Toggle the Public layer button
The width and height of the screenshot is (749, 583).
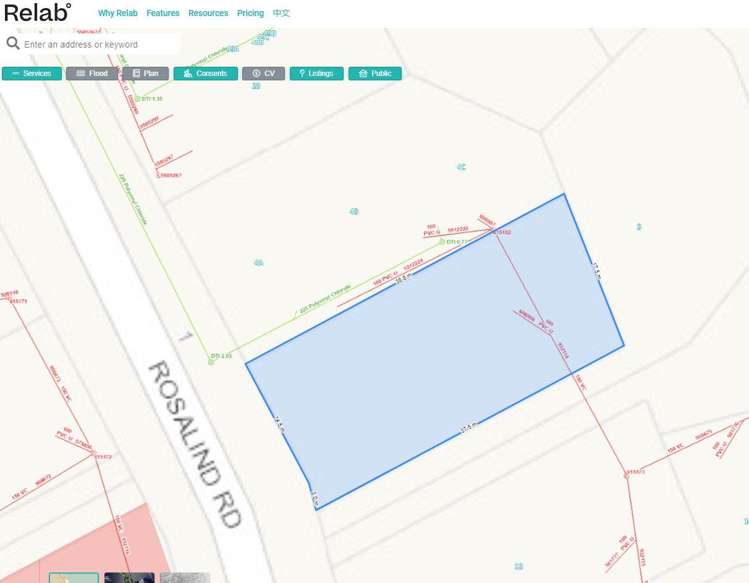[x=375, y=74]
